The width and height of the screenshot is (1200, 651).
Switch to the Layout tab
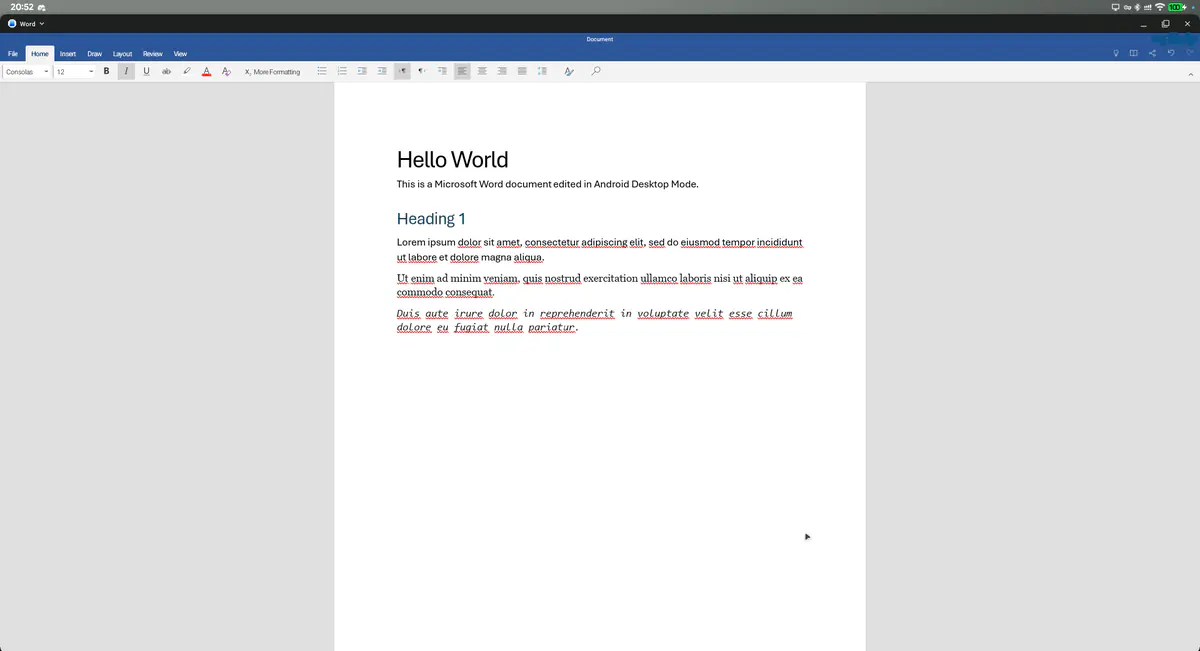123,54
